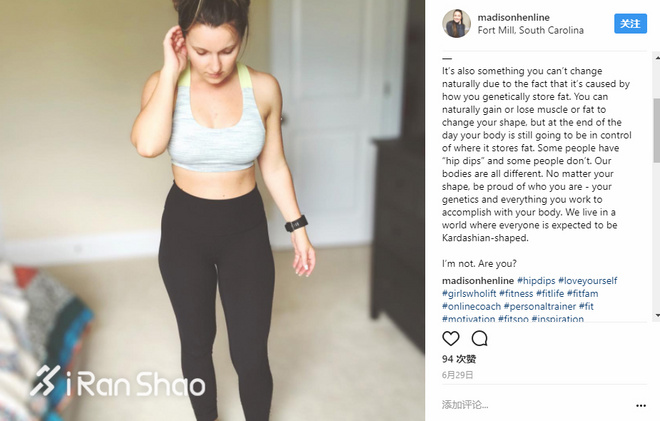Image resolution: width=660 pixels, height=421 pixels.
Task: Click the caption scrollbar down arrow
Action: [x=657, y=315]
